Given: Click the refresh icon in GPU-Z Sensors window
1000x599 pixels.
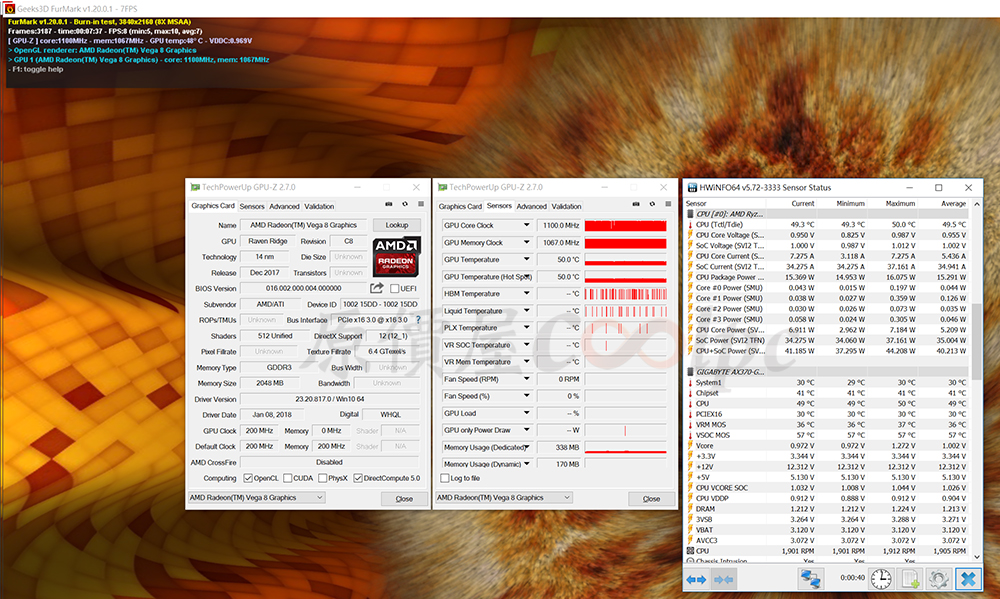Looking at the screenshot, I should [652, 204].
